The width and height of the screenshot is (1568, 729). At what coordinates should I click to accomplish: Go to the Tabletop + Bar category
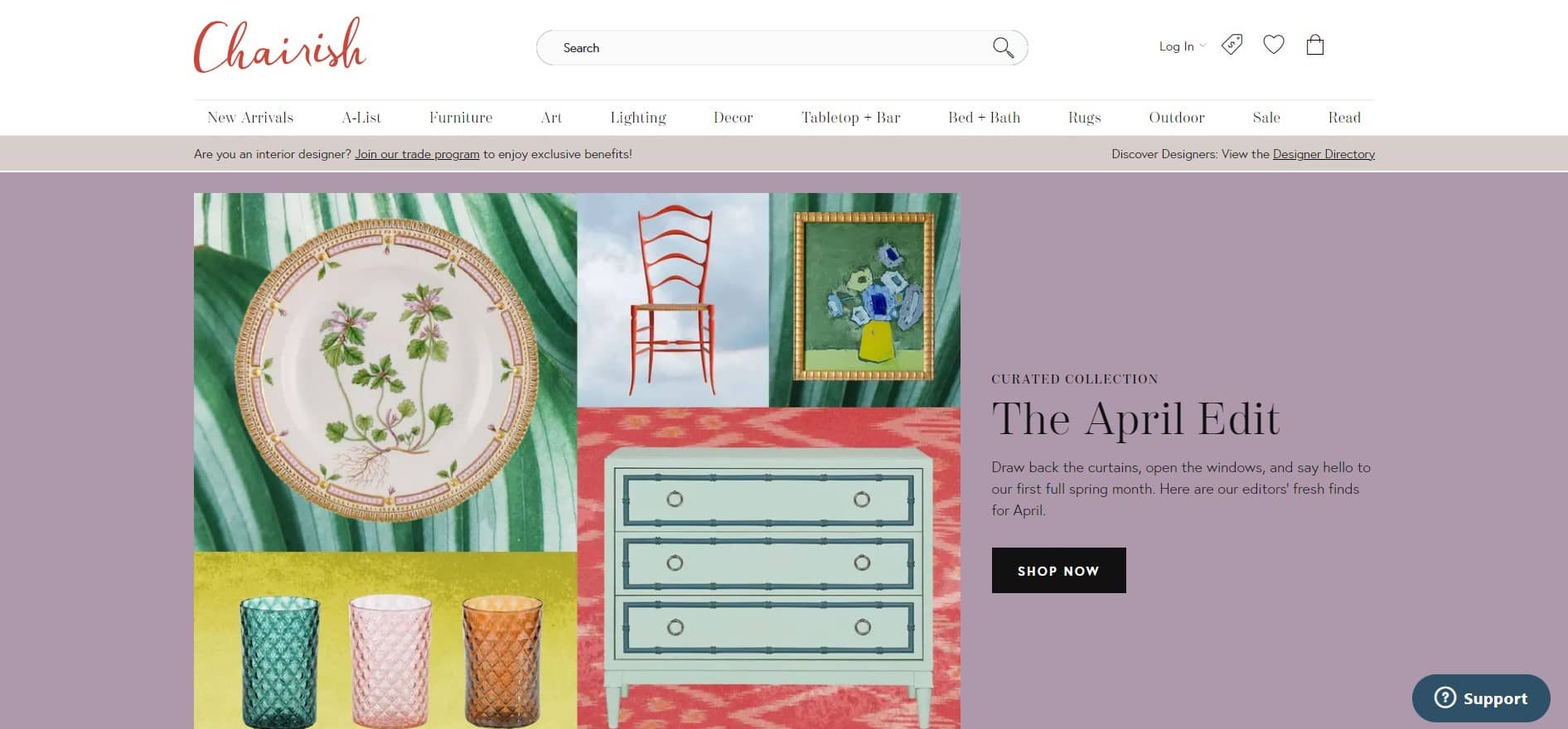850,118
